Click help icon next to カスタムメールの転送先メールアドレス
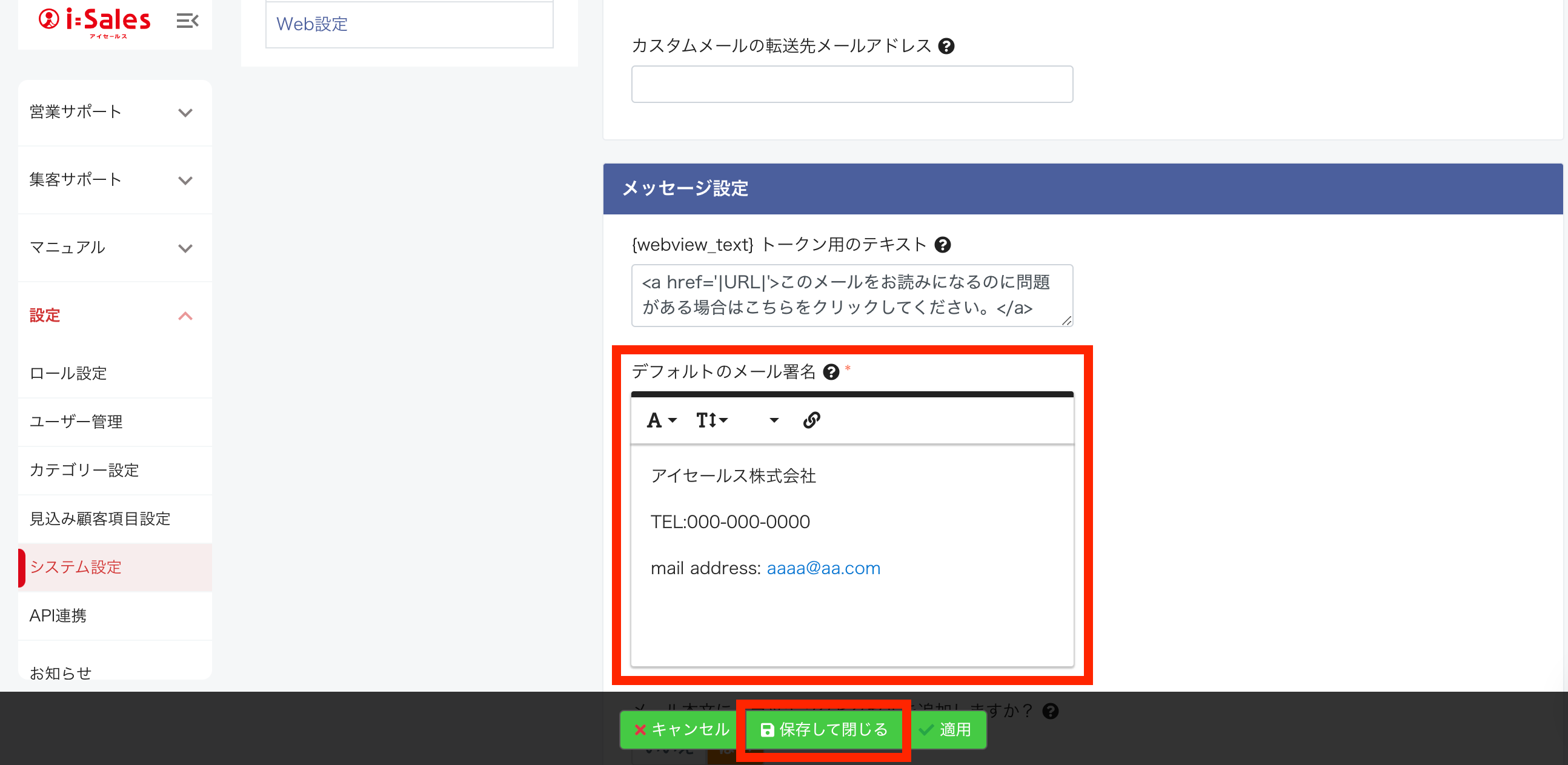Viewport: 1568px width, 765px height. pyautogui.click(x=946, y=46)
